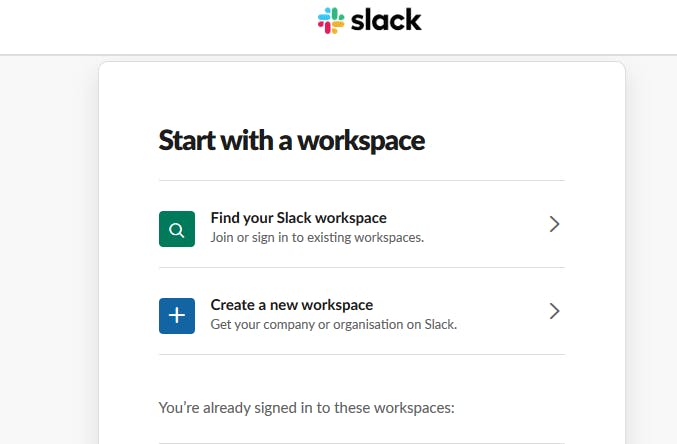The image size is (677, 444).
Task: Click the divider between Find and Create rows
Action: [361, 268]
